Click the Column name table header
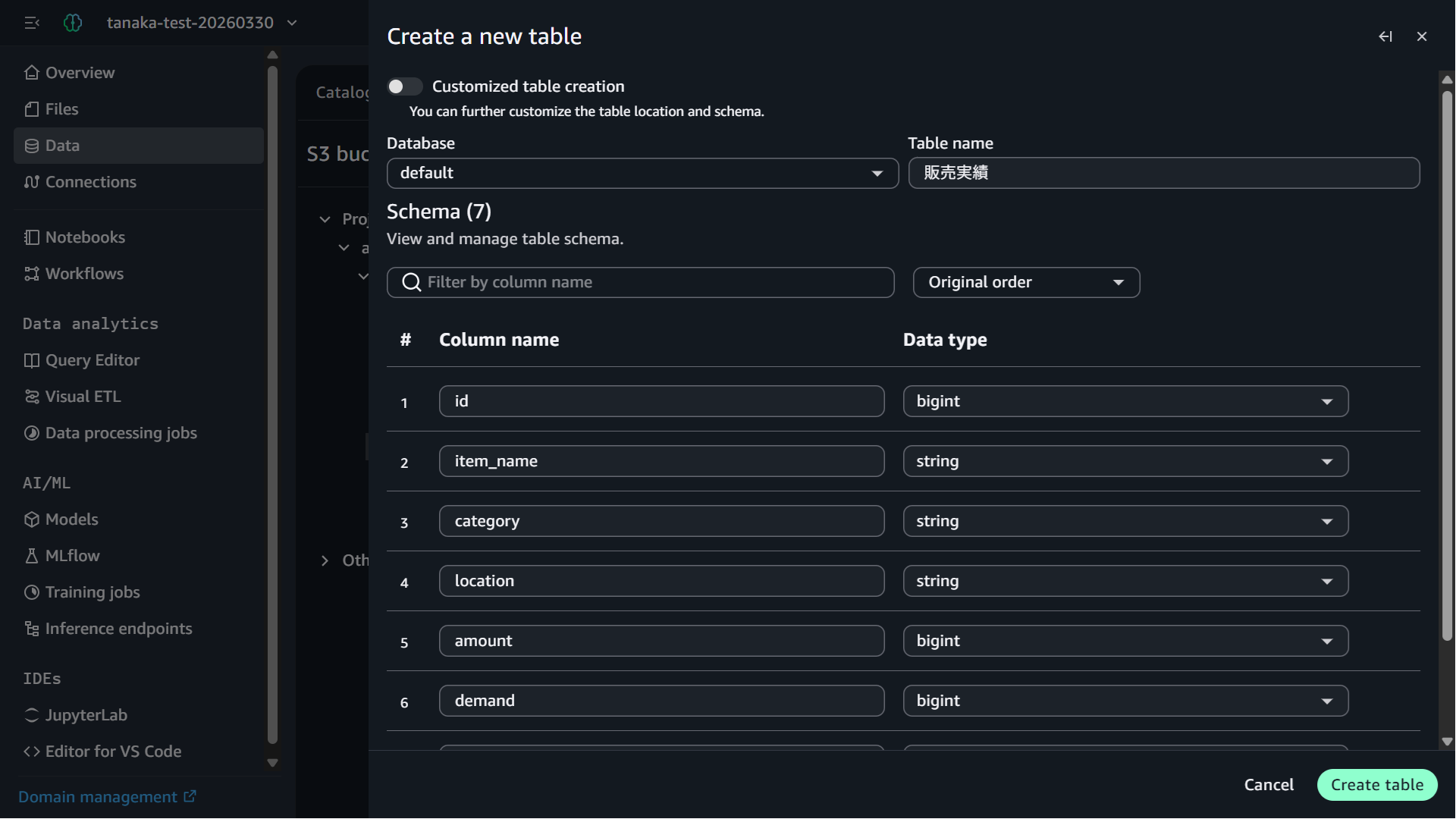 tap(499, 340)
